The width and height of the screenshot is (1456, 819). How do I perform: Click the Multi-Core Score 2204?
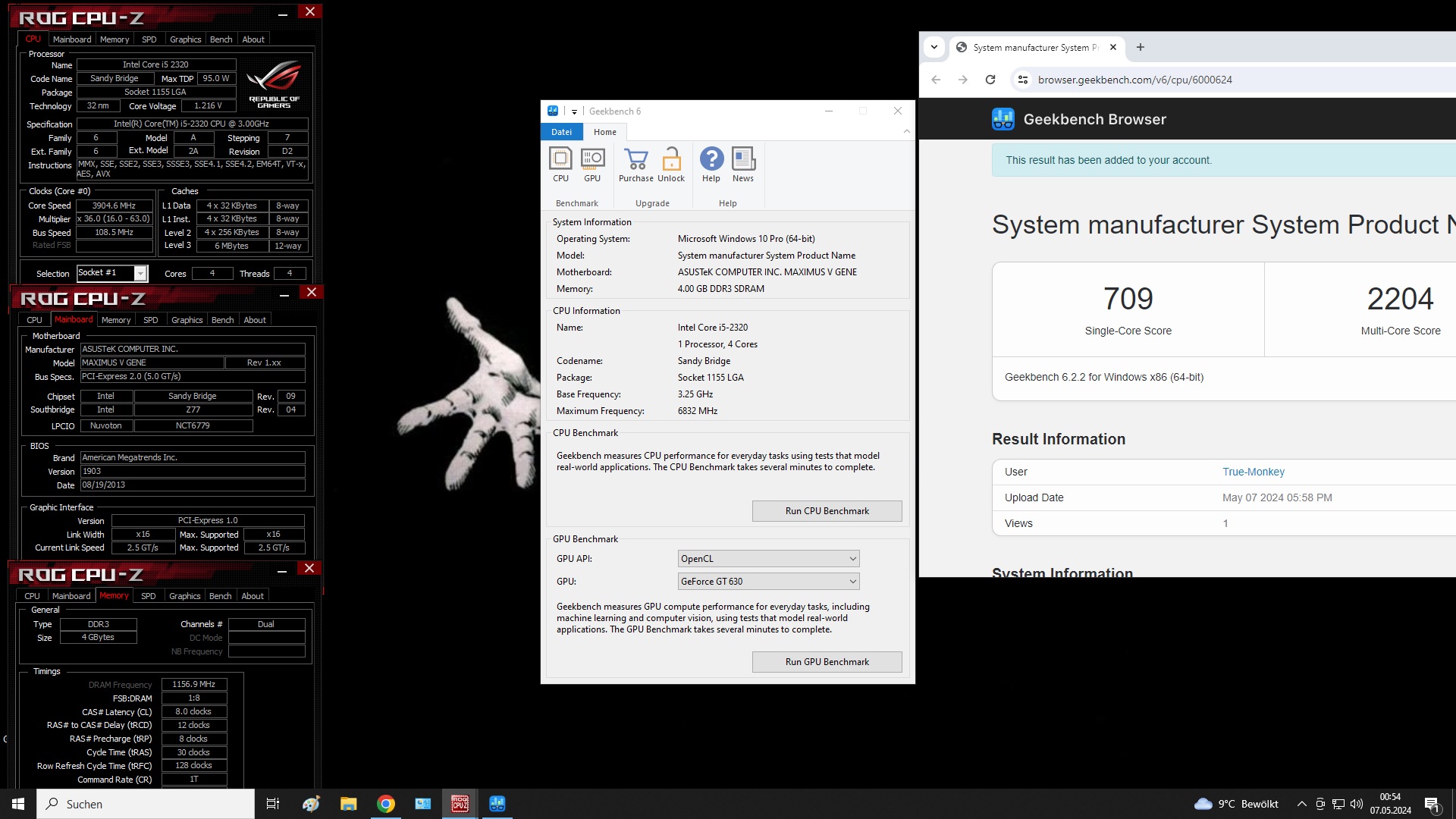pos(1400,299)
